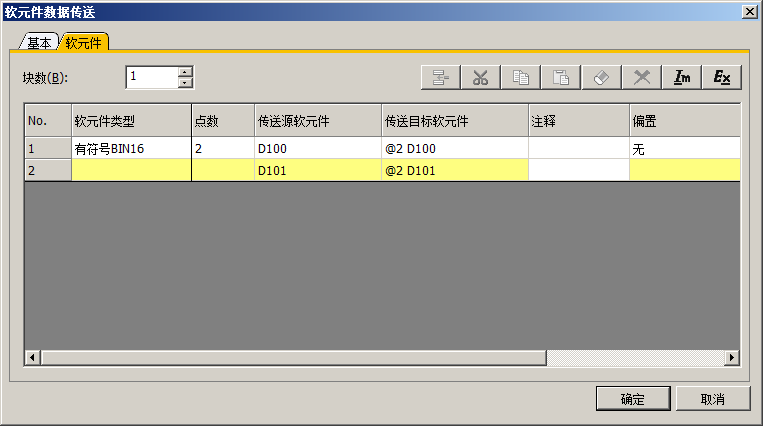
Task: Close the 软元件数据传送 dialog
Action: pos(749,10)
